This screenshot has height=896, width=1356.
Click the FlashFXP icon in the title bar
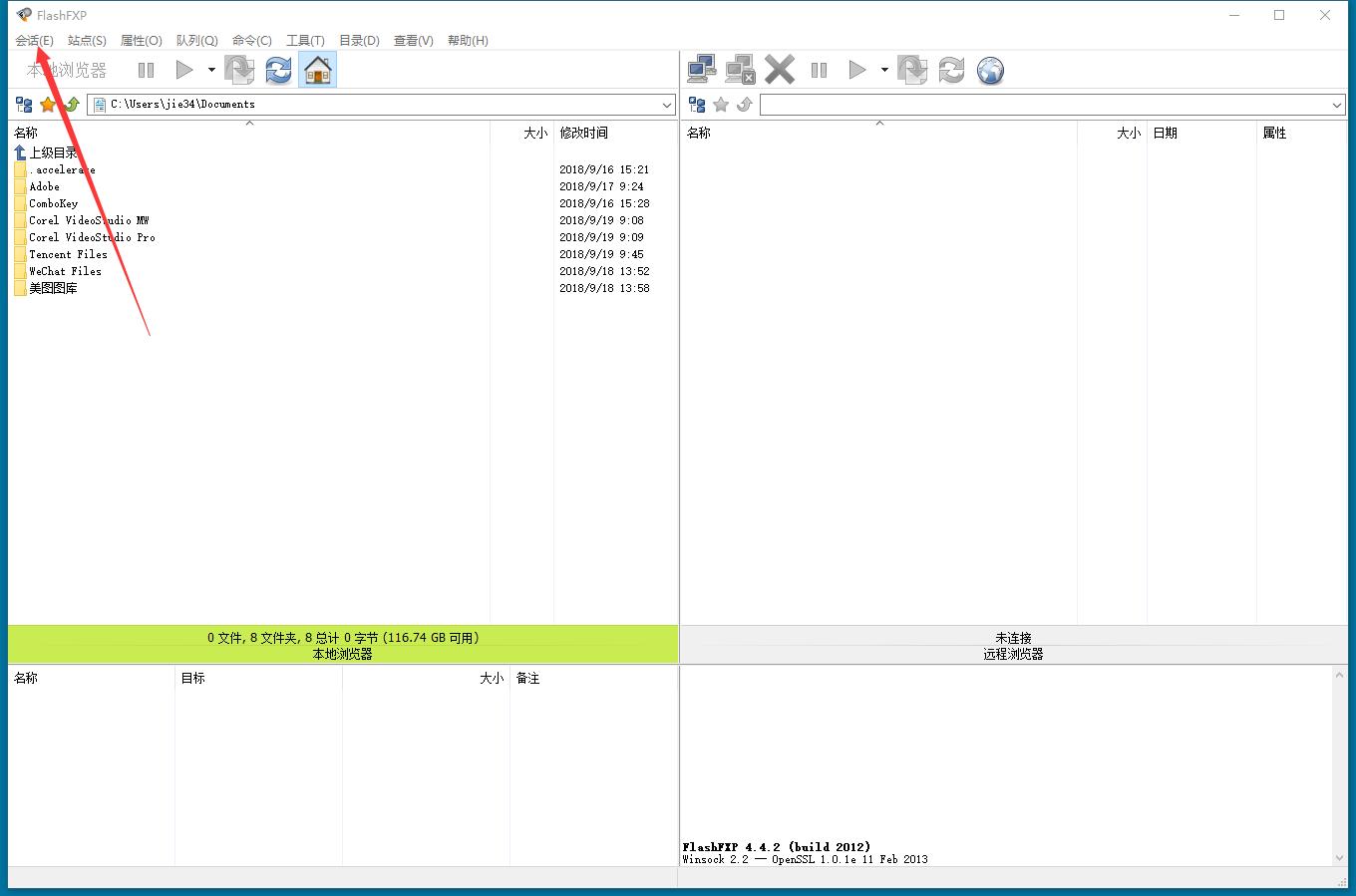[x=24, y=15]
